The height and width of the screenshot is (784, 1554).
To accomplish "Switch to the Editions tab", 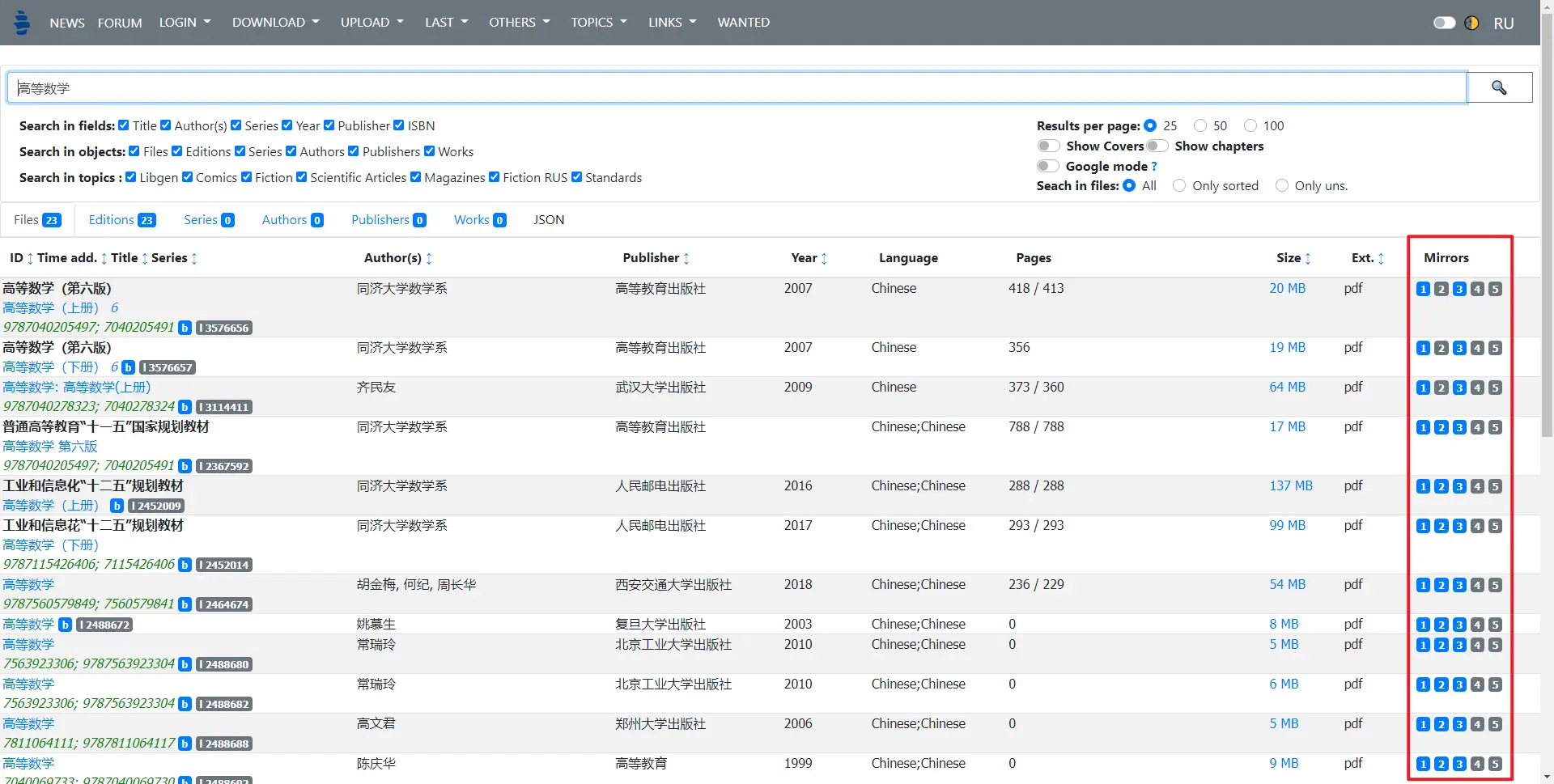I will 121,220.
